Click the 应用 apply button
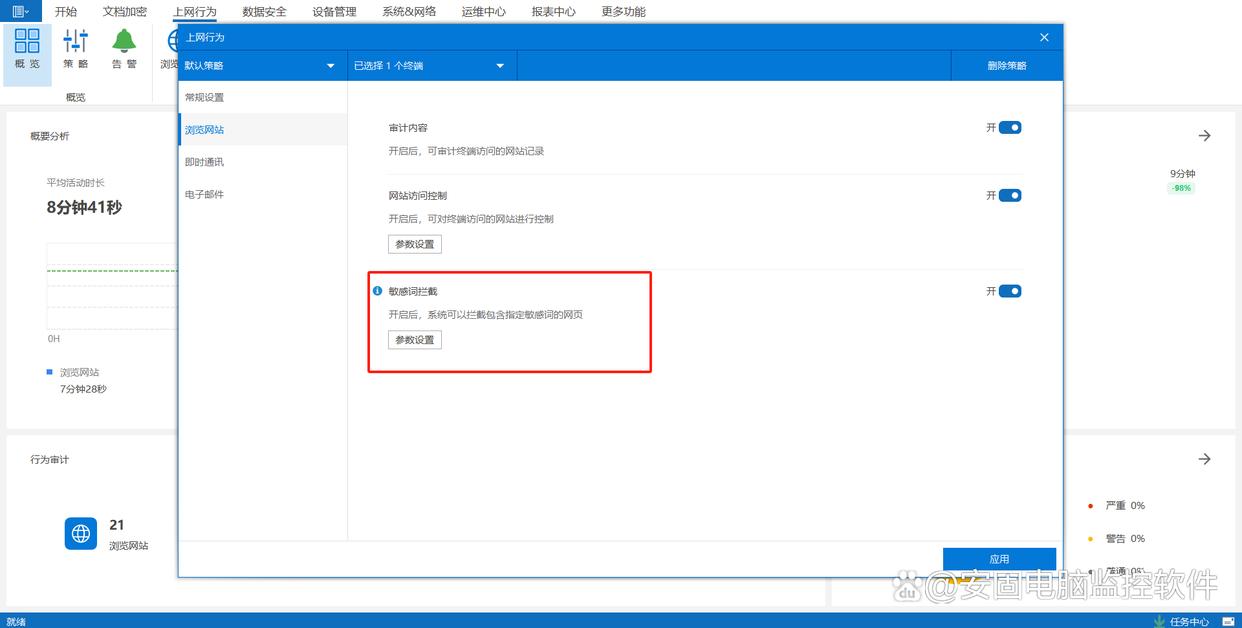Screen dimensions: 1242x628 999,559
